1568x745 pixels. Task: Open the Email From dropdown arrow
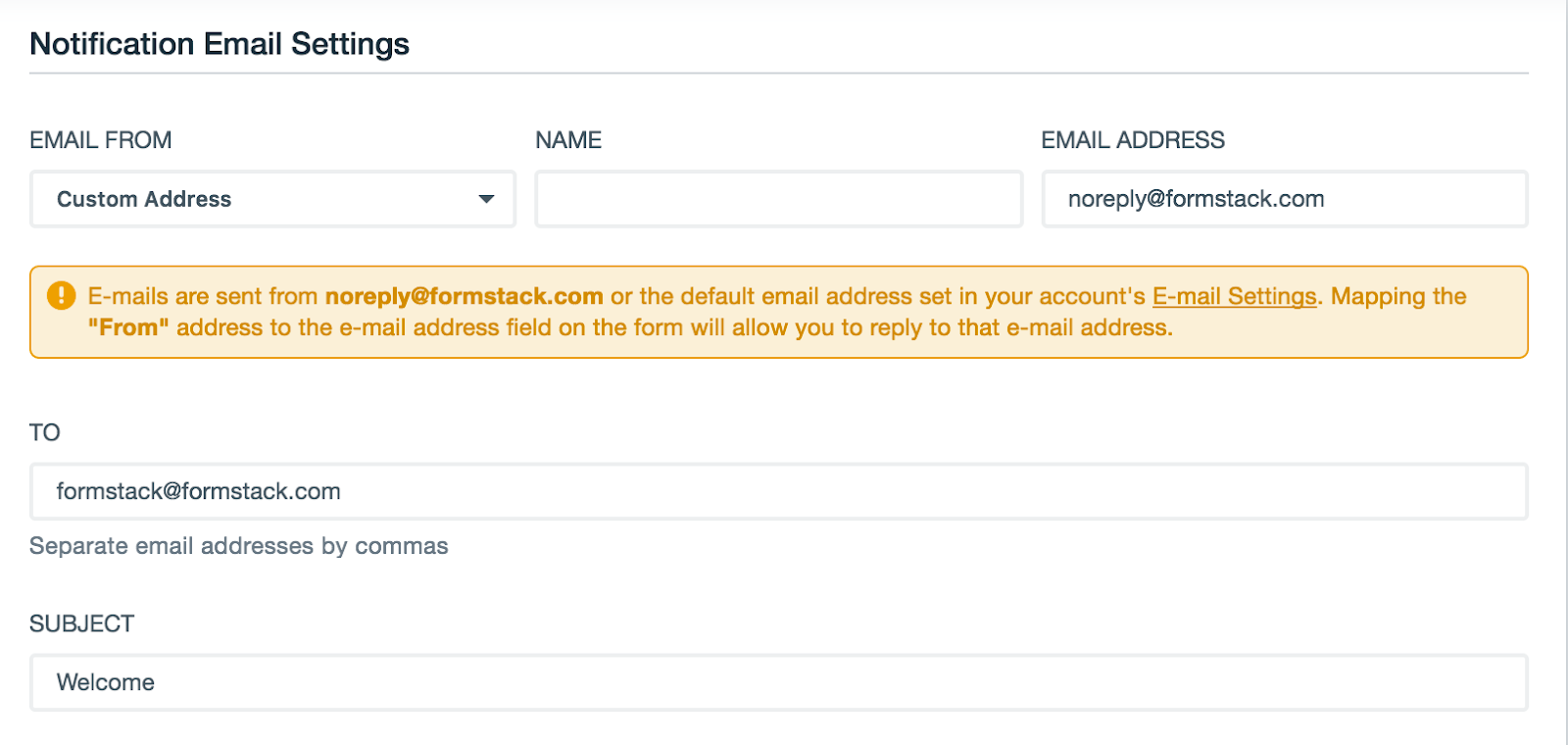click(x=486, y=199)
